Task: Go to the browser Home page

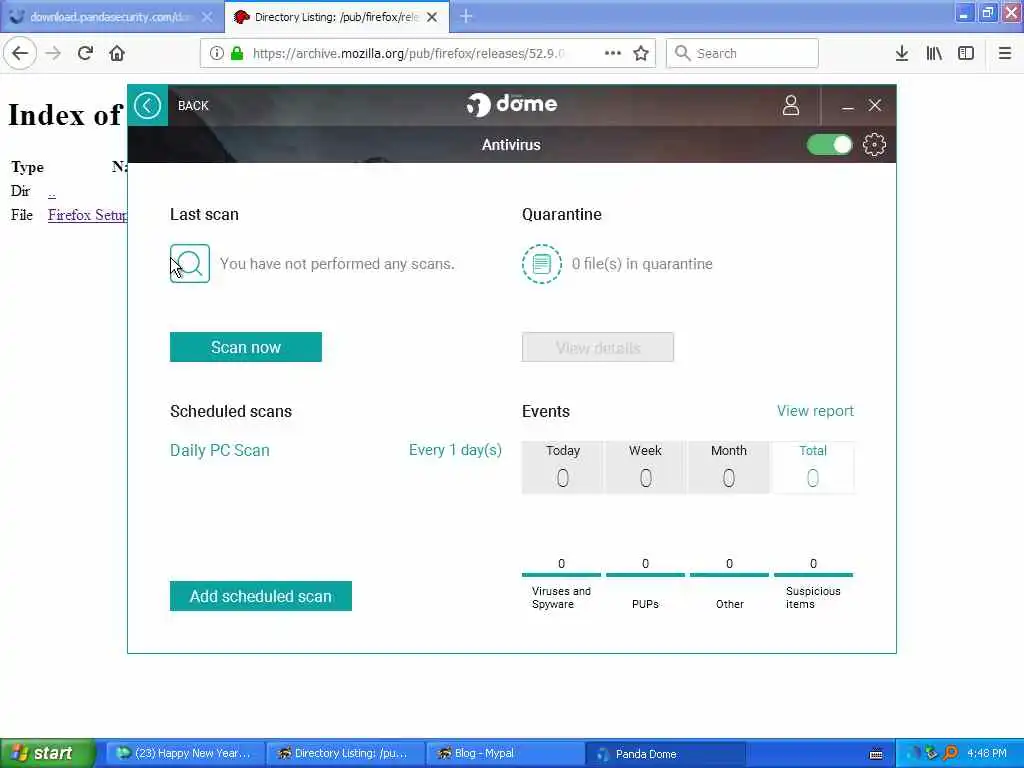Action: (117, 54)
